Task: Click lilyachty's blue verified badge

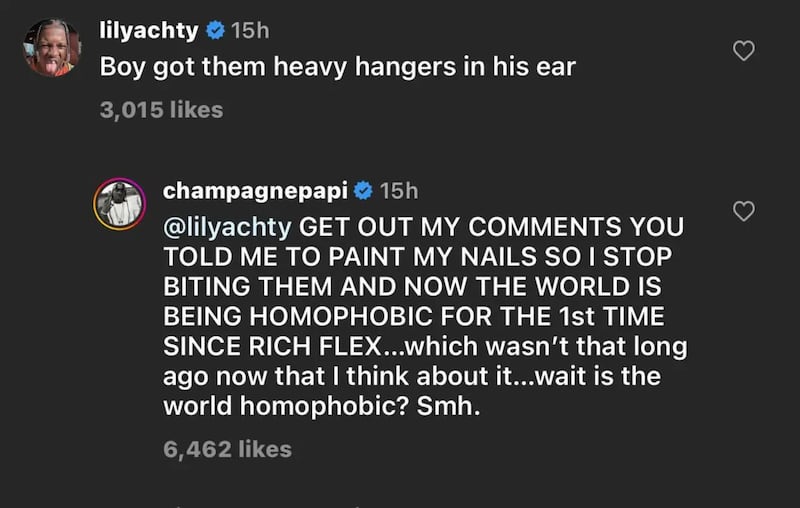Action: [x=214, y=30]
